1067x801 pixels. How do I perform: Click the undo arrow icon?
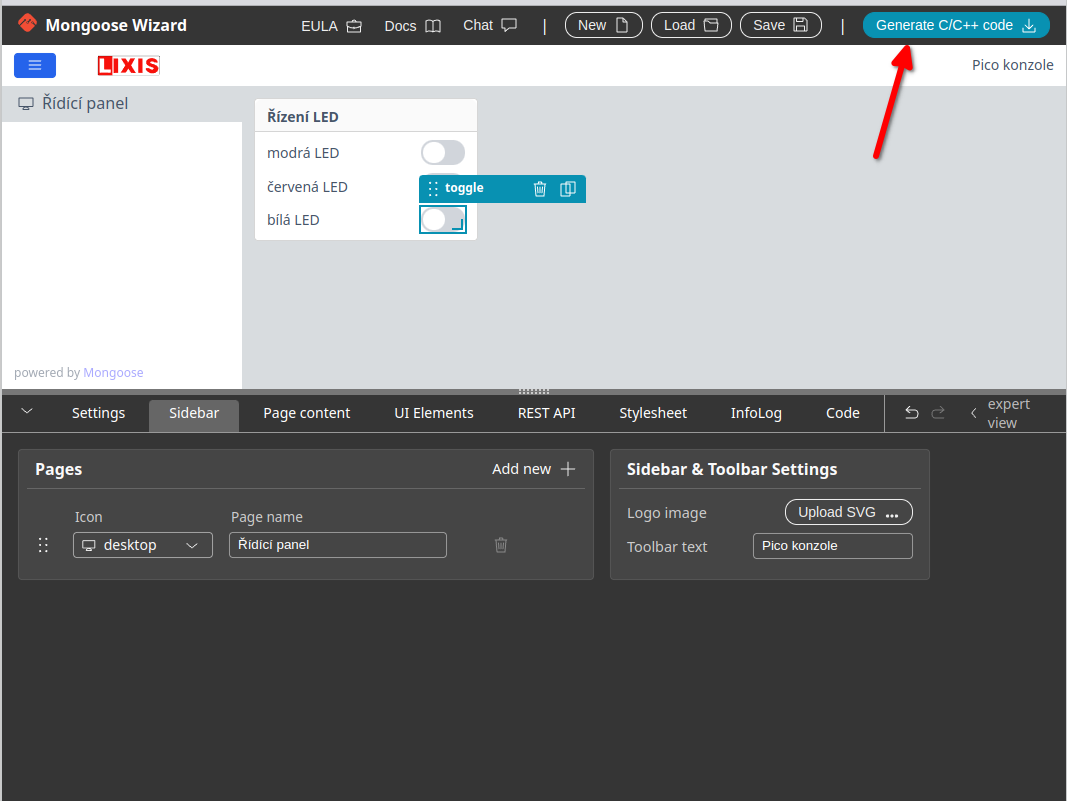point(912,413)
